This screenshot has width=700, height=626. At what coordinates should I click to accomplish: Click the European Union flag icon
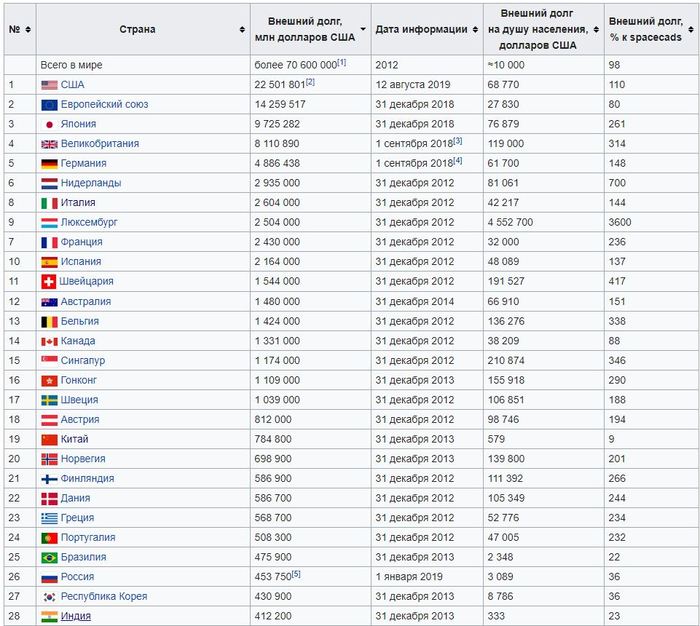(49, 104)
